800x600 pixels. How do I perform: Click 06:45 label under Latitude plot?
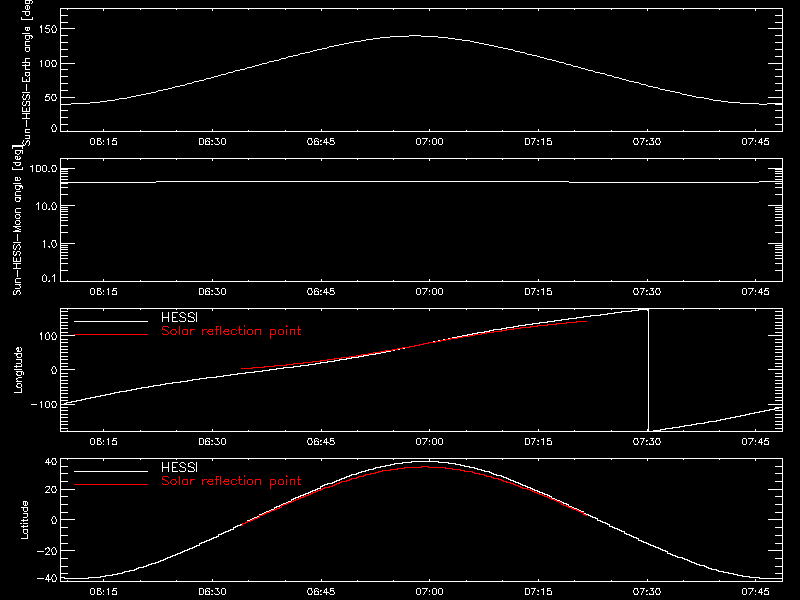[321, 592]
